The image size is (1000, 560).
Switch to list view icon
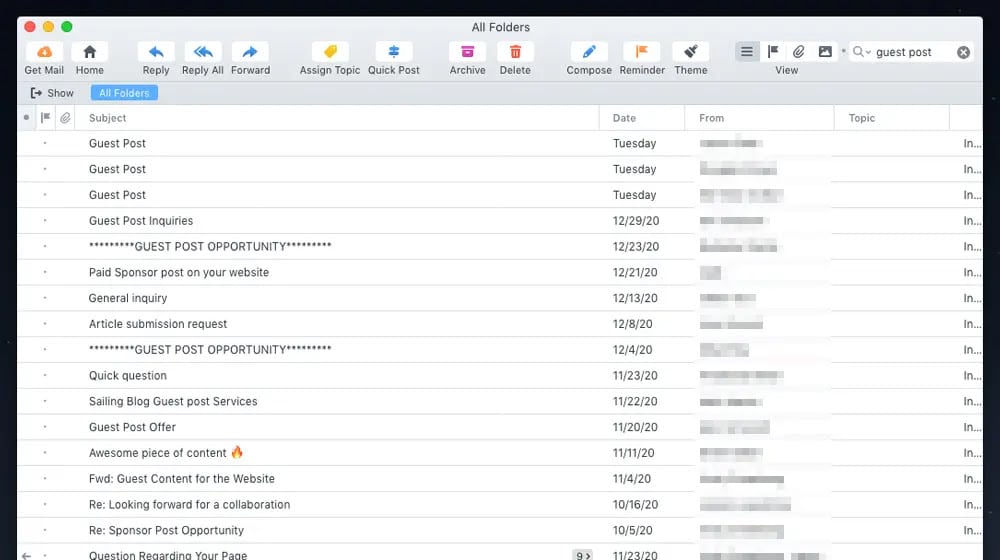point(747,52)
